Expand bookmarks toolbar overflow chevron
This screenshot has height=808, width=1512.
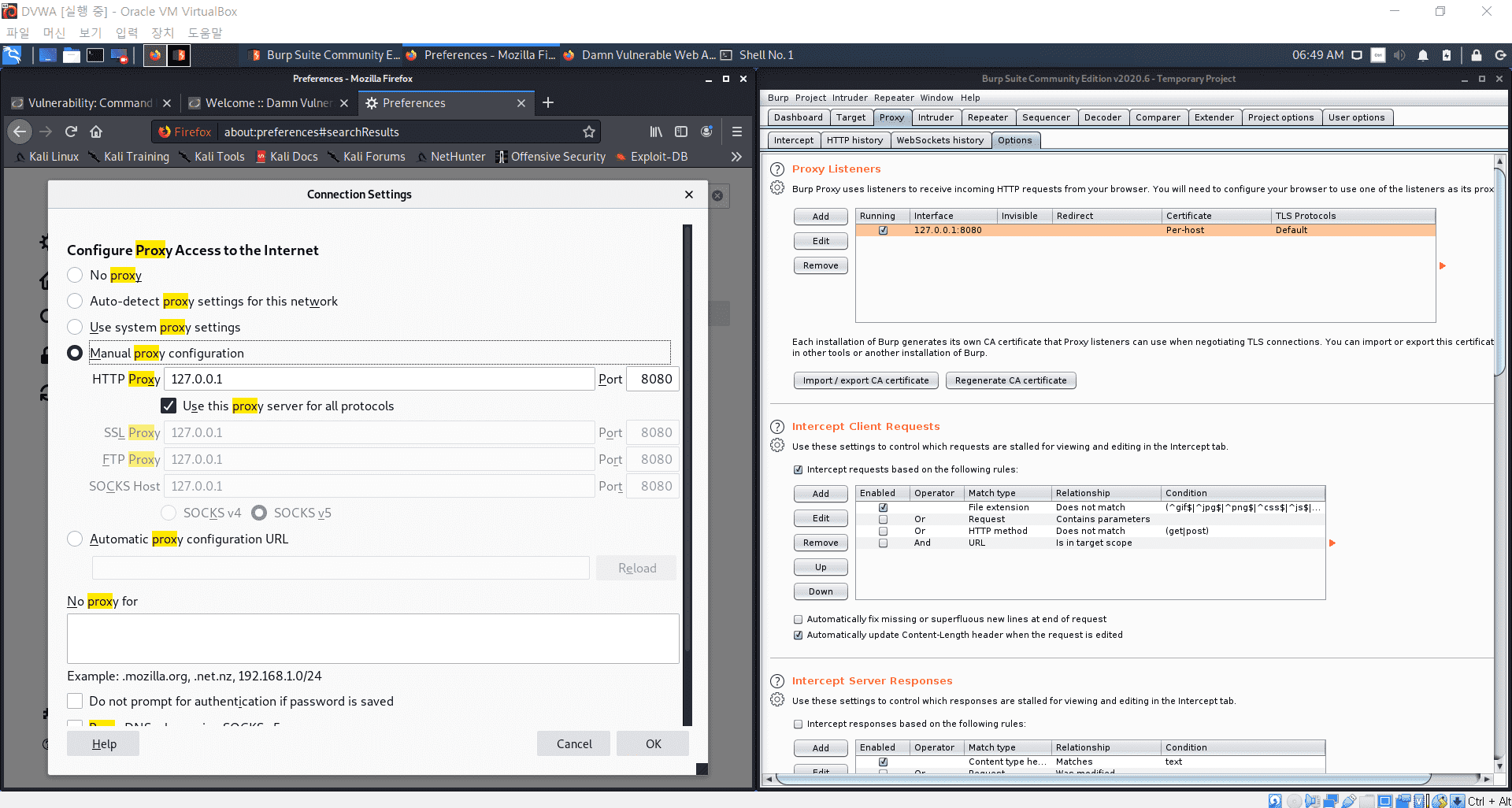pyautogui.click(x=736, y=157)
